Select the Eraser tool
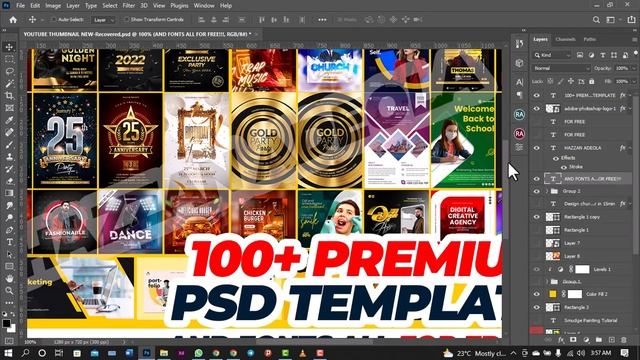This screenshot has width=640, height=360. coord(9,181)
